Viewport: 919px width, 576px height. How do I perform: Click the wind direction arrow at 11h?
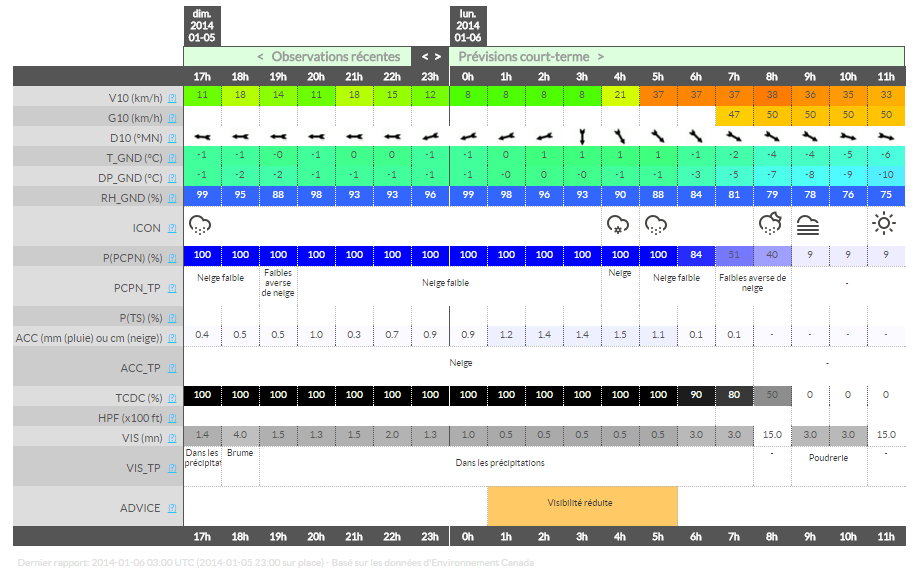pos(886,137)
